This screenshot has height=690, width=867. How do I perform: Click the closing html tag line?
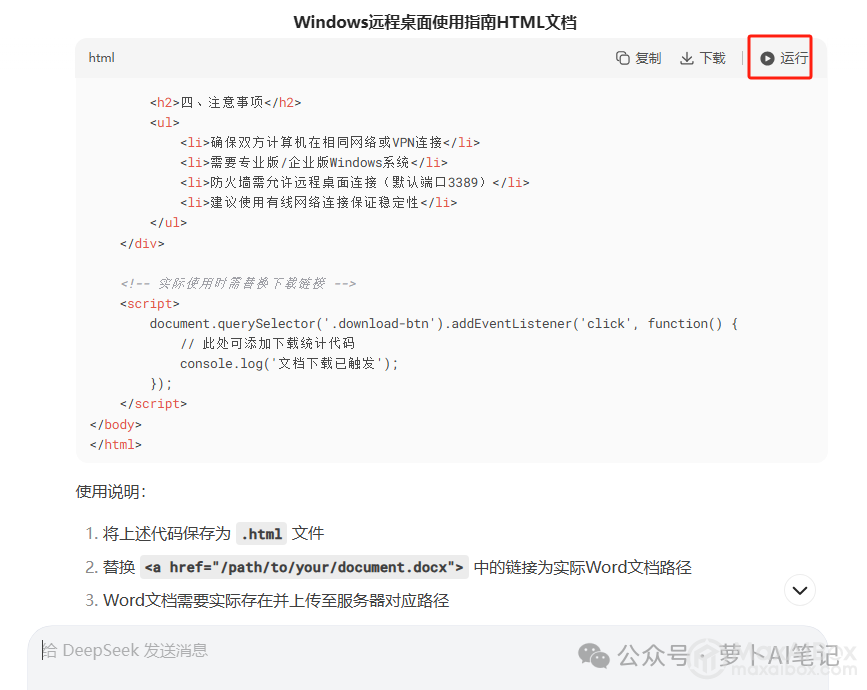point(116,445)
